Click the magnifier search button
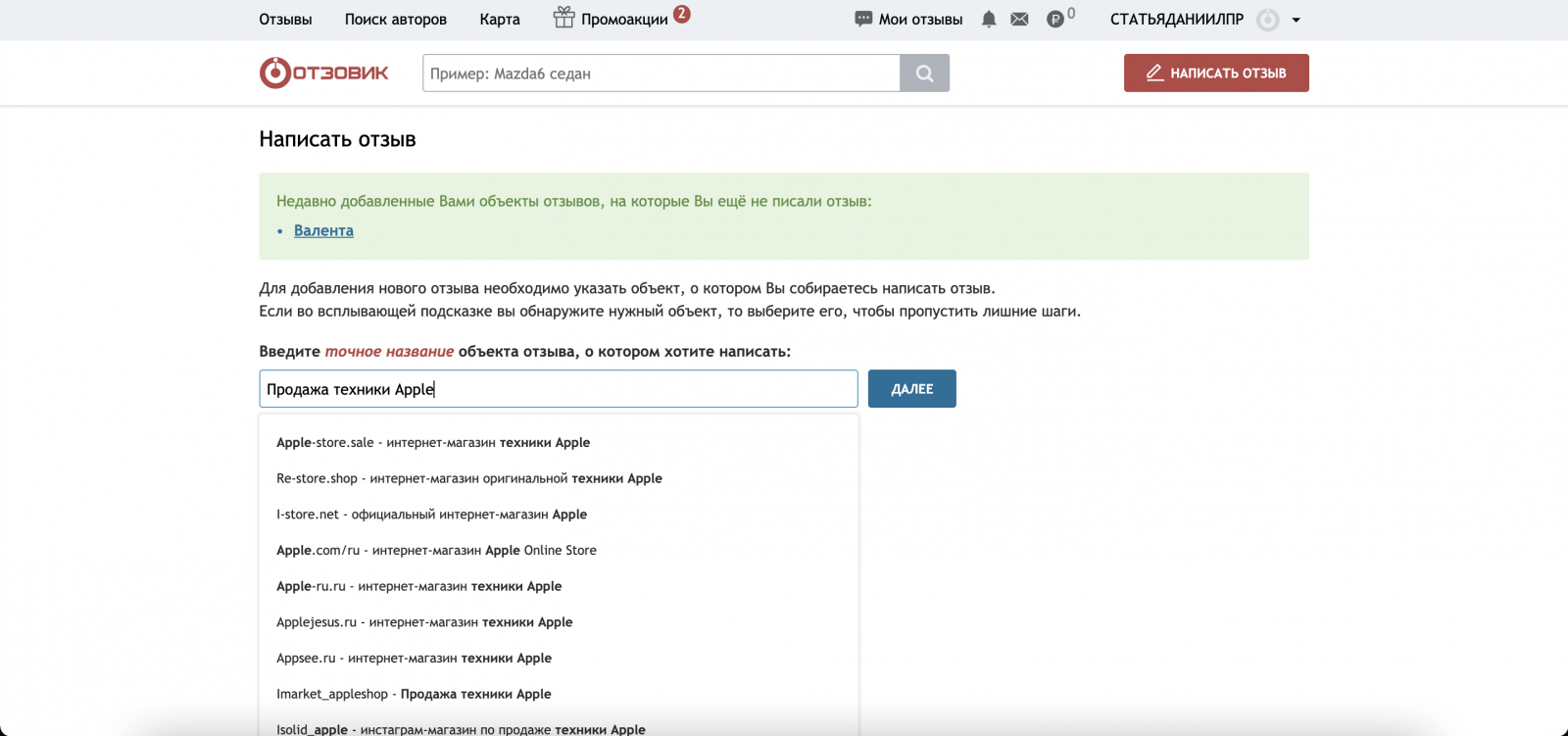The image size is (1568, 736). [x=924, y=74]
